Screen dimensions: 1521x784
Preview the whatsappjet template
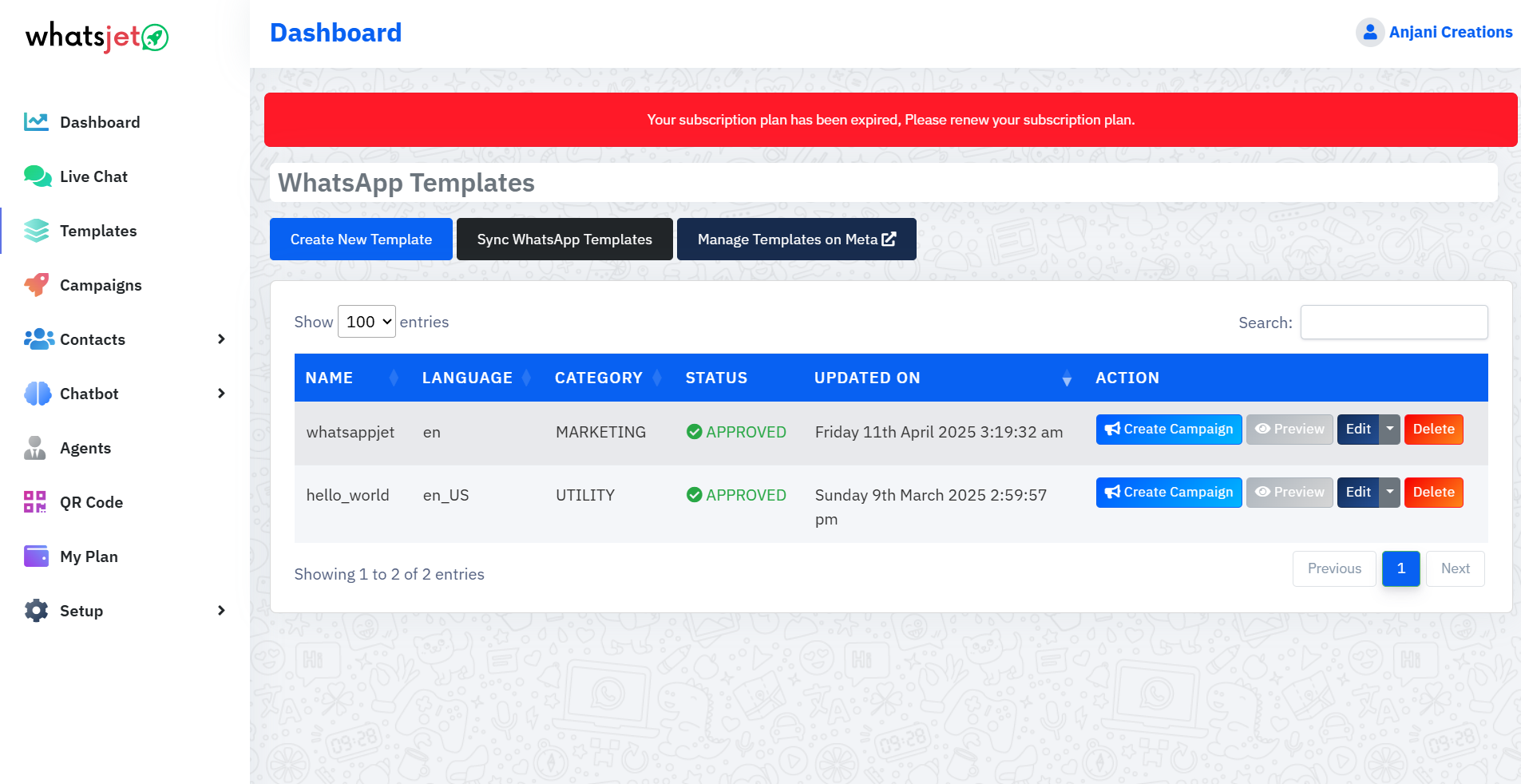coord(1289,430)
